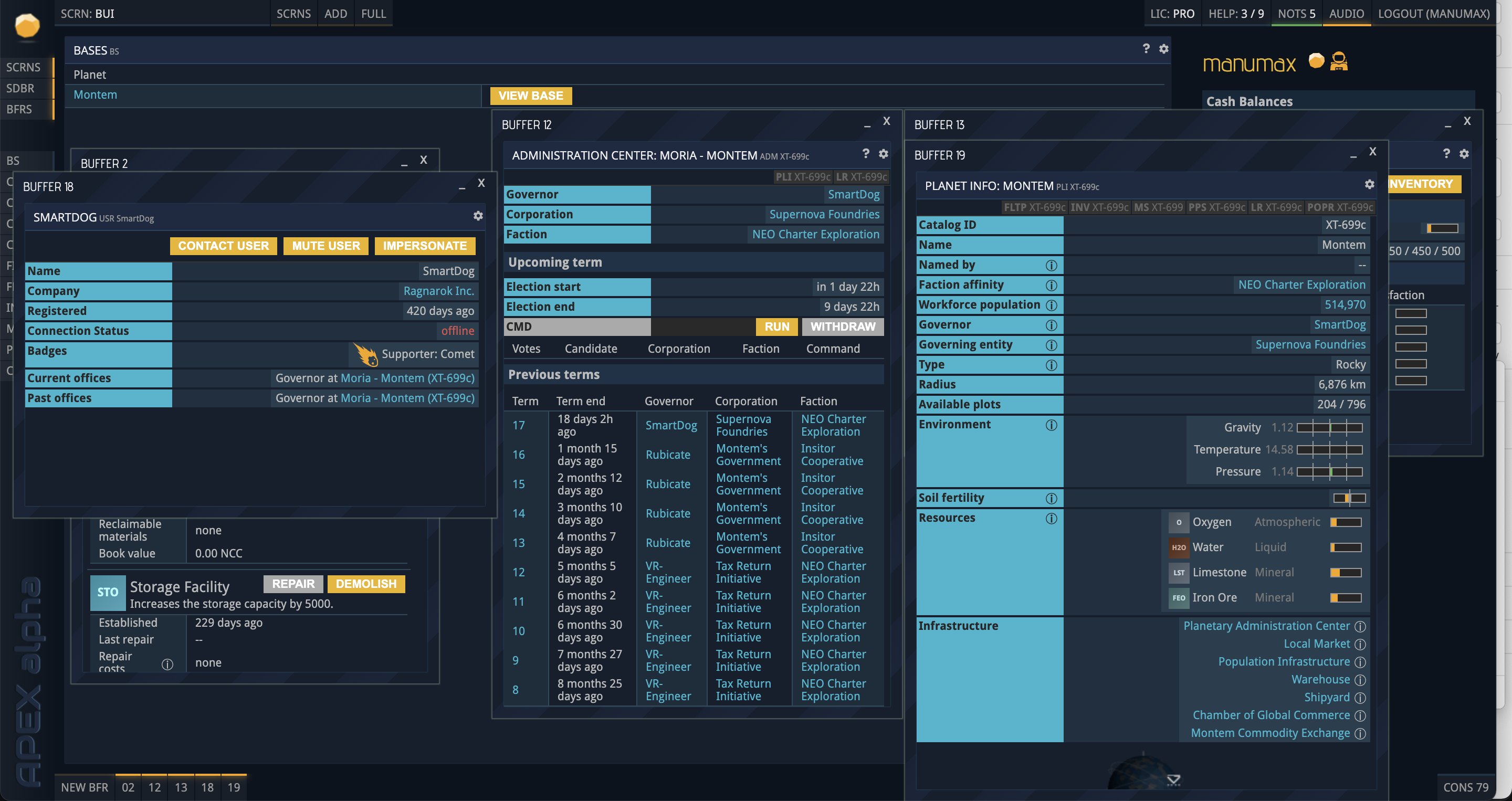Switch to buffer tab 18

click(x=207, y=787)
